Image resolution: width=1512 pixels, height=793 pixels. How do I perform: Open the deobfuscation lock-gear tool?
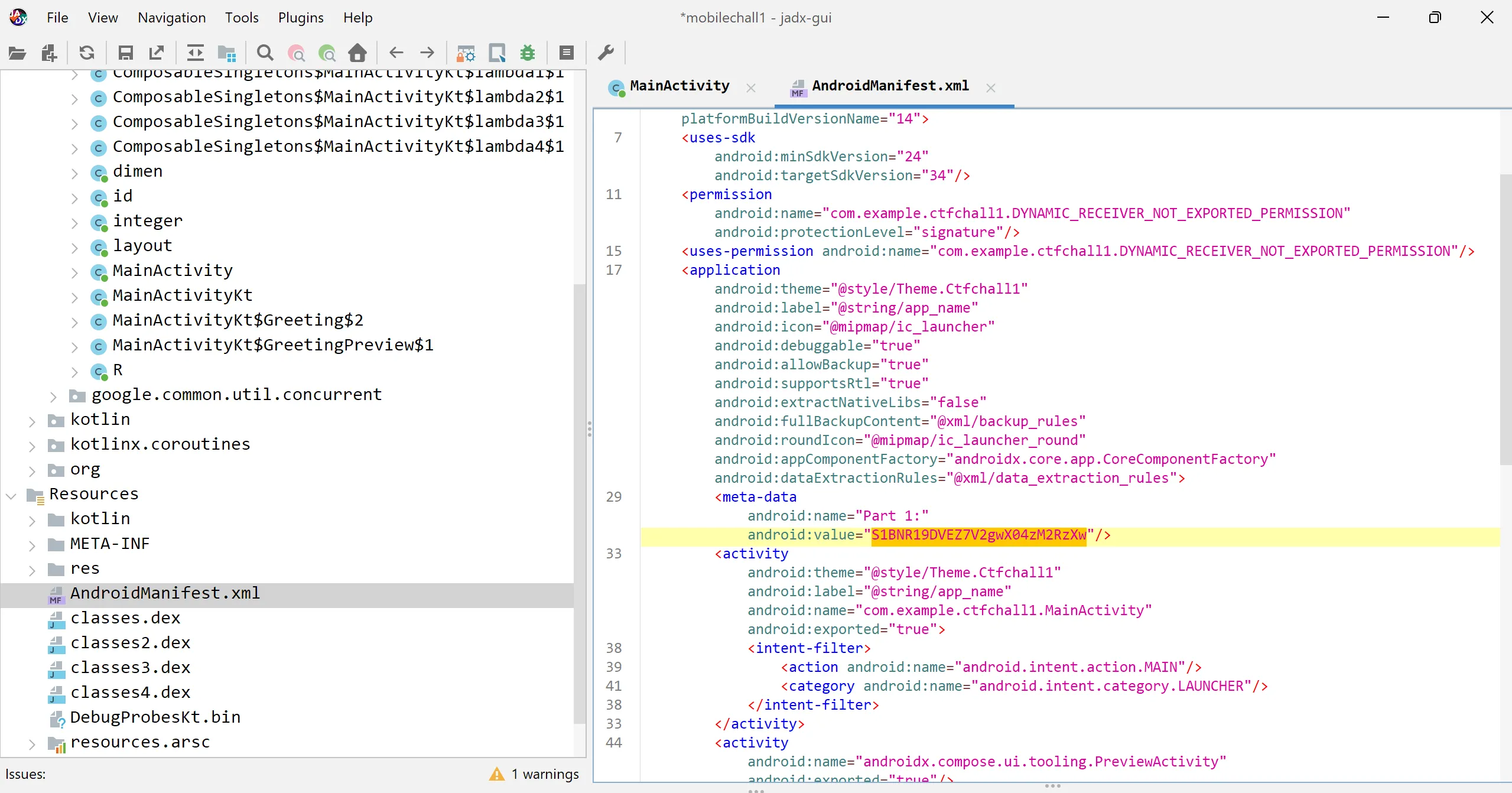coord(466,53)
